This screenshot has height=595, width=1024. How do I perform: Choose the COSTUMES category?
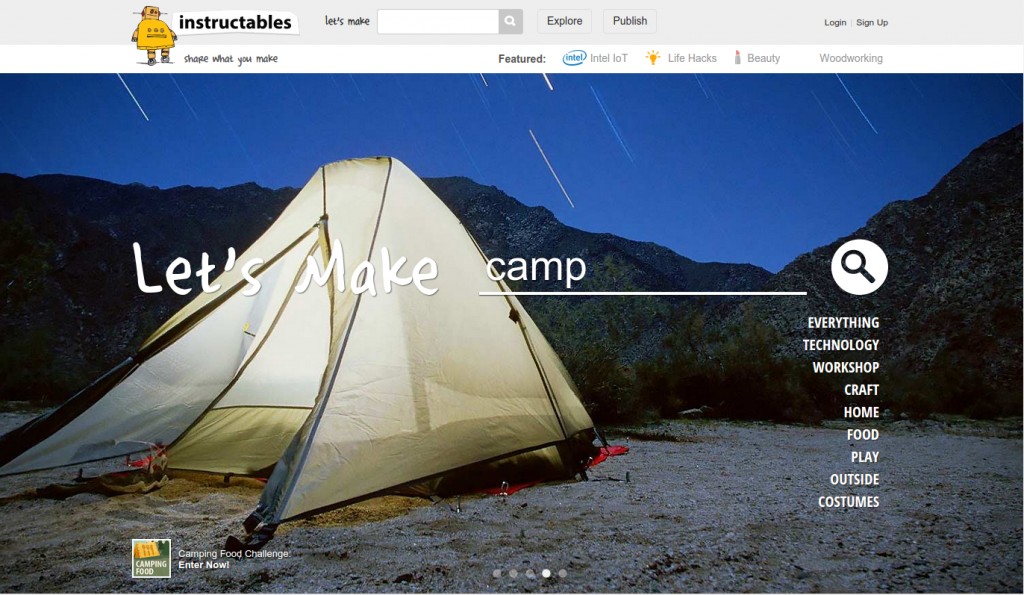click(848, 502)
